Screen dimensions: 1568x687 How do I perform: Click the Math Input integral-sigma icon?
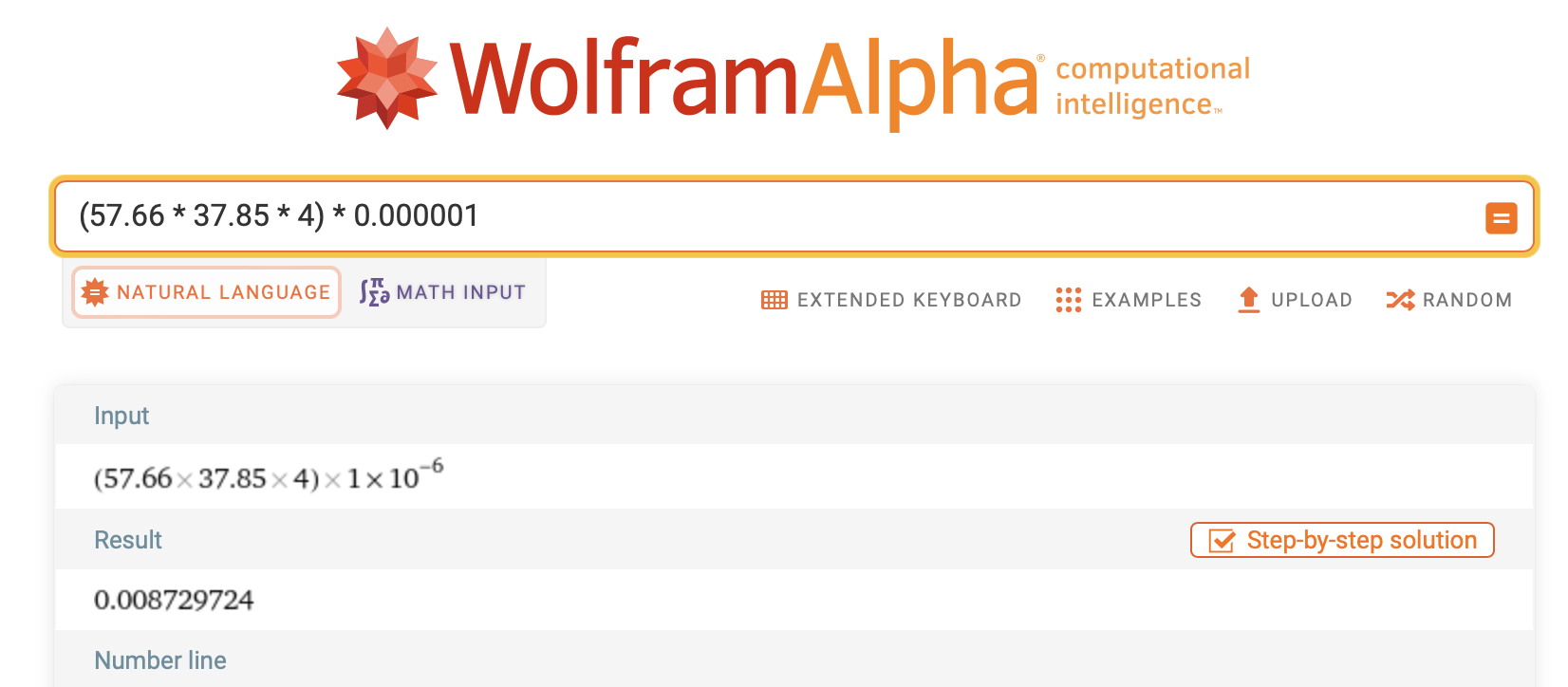coord(374,292)
